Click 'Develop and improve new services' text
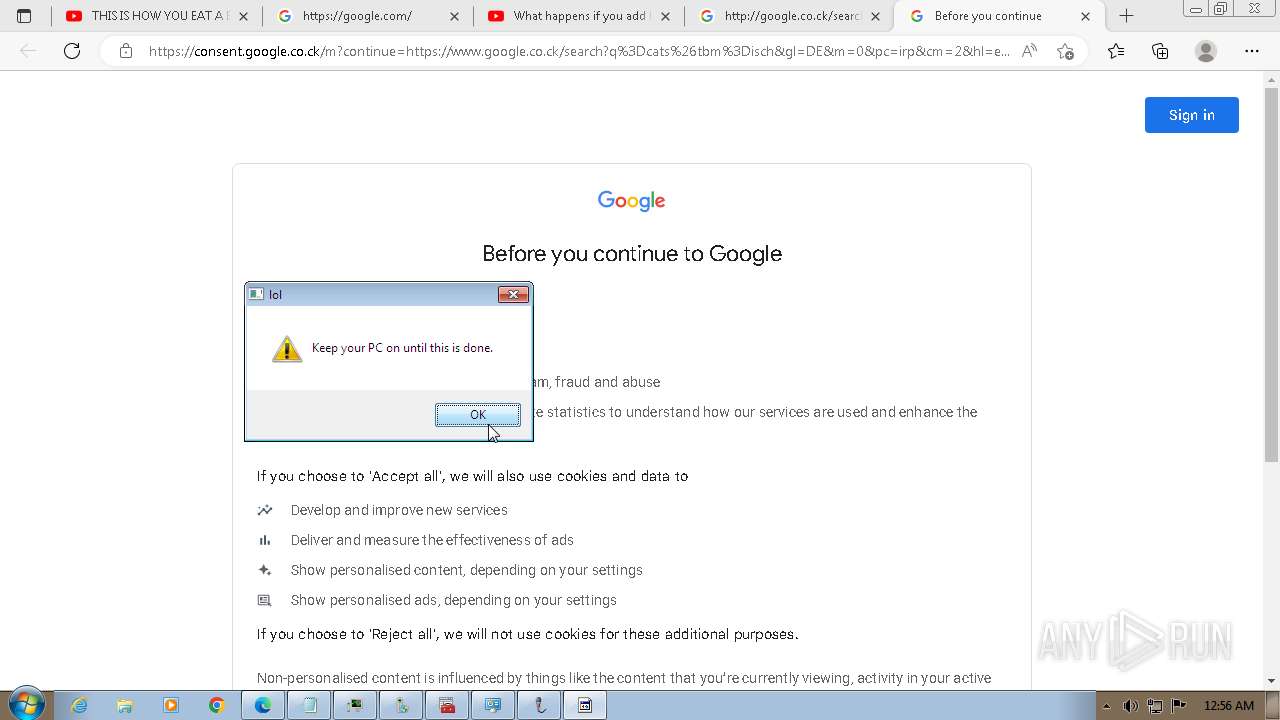 (x=399, y=510)
